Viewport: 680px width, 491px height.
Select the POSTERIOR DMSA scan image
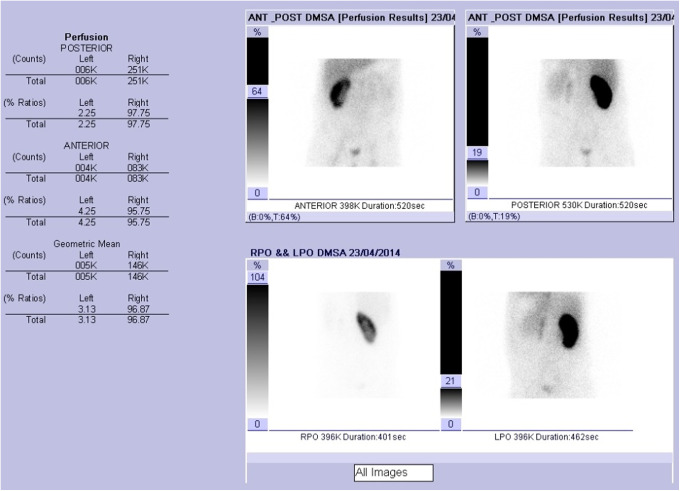coord(586,113)
